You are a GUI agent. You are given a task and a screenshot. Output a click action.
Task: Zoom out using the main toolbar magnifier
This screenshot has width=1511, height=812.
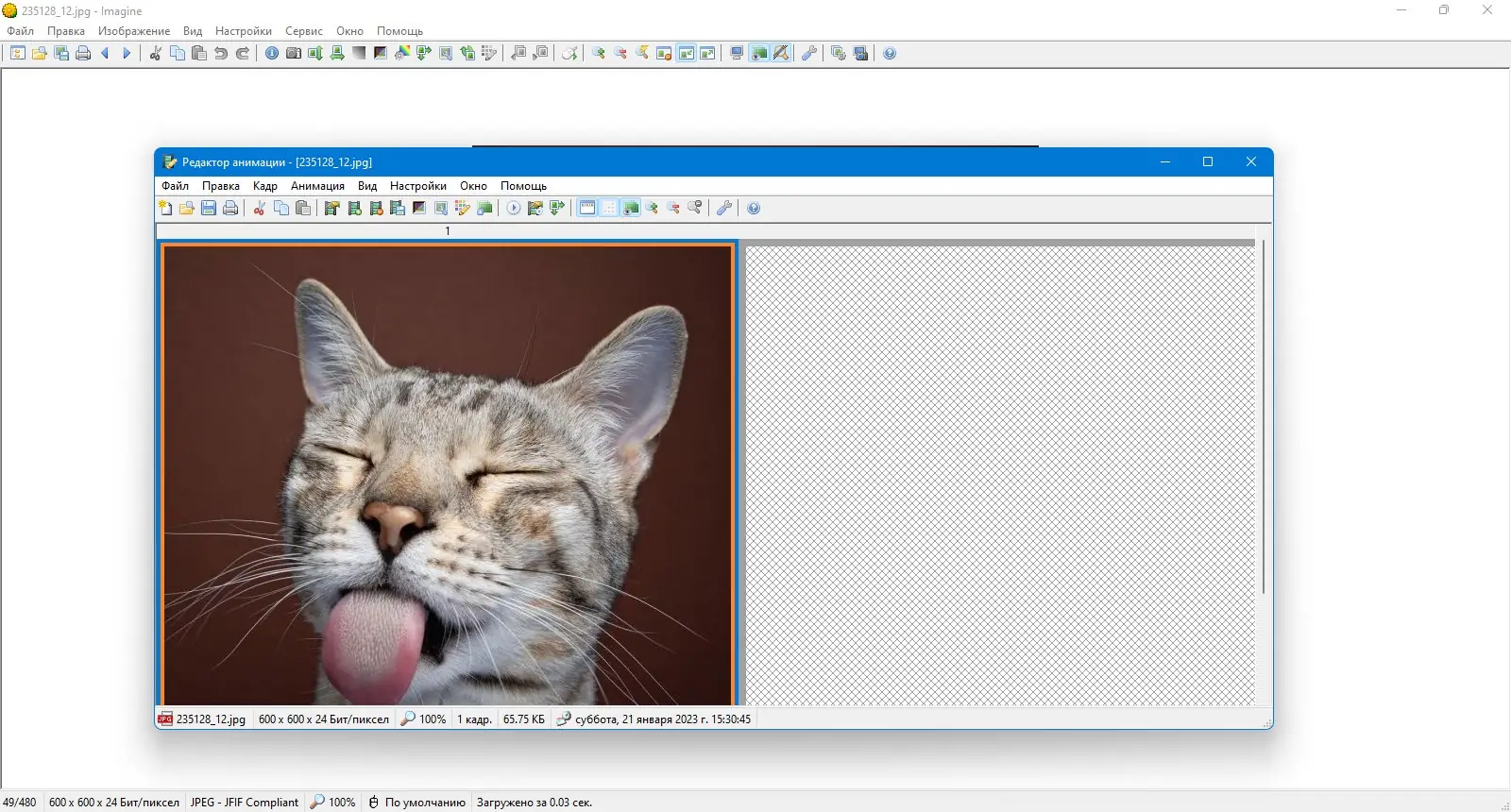620,53
